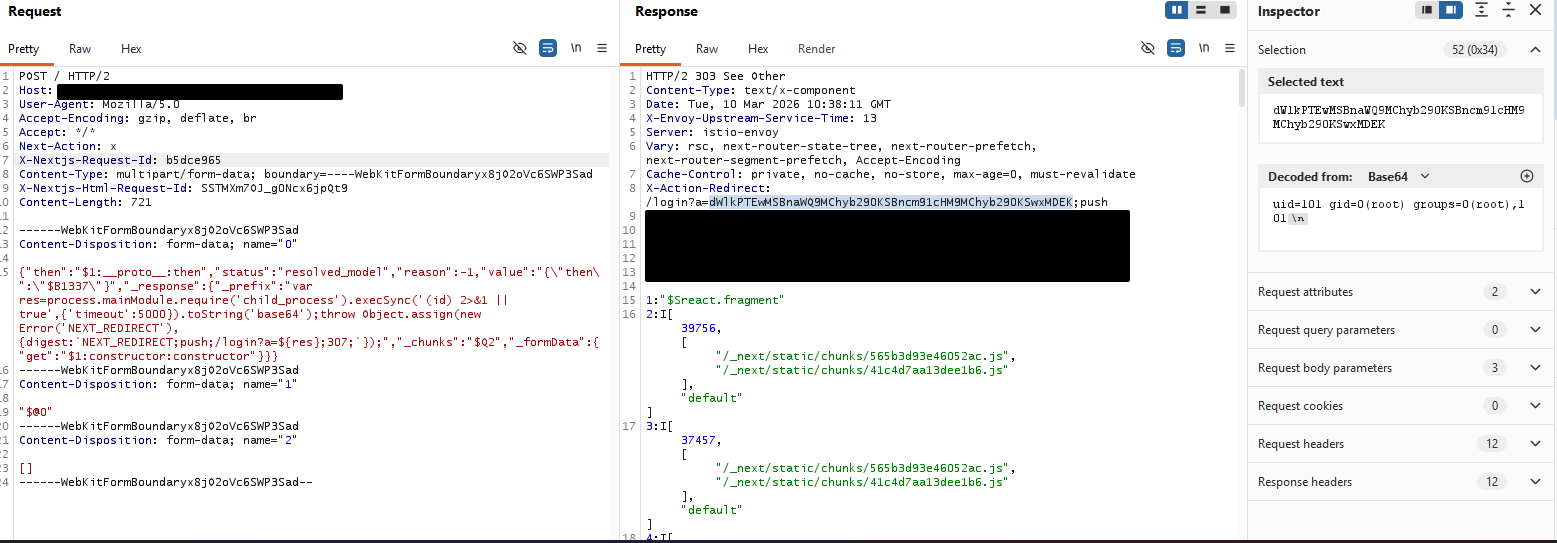Click the Inspector panel title
1557x543 pixels.
(x=1289, y=11)
